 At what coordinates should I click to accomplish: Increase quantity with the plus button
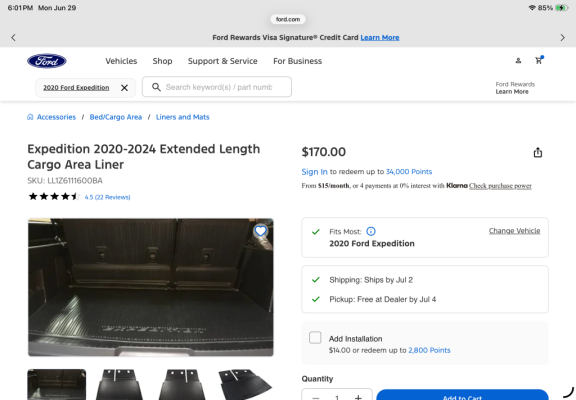coord(358,397)
